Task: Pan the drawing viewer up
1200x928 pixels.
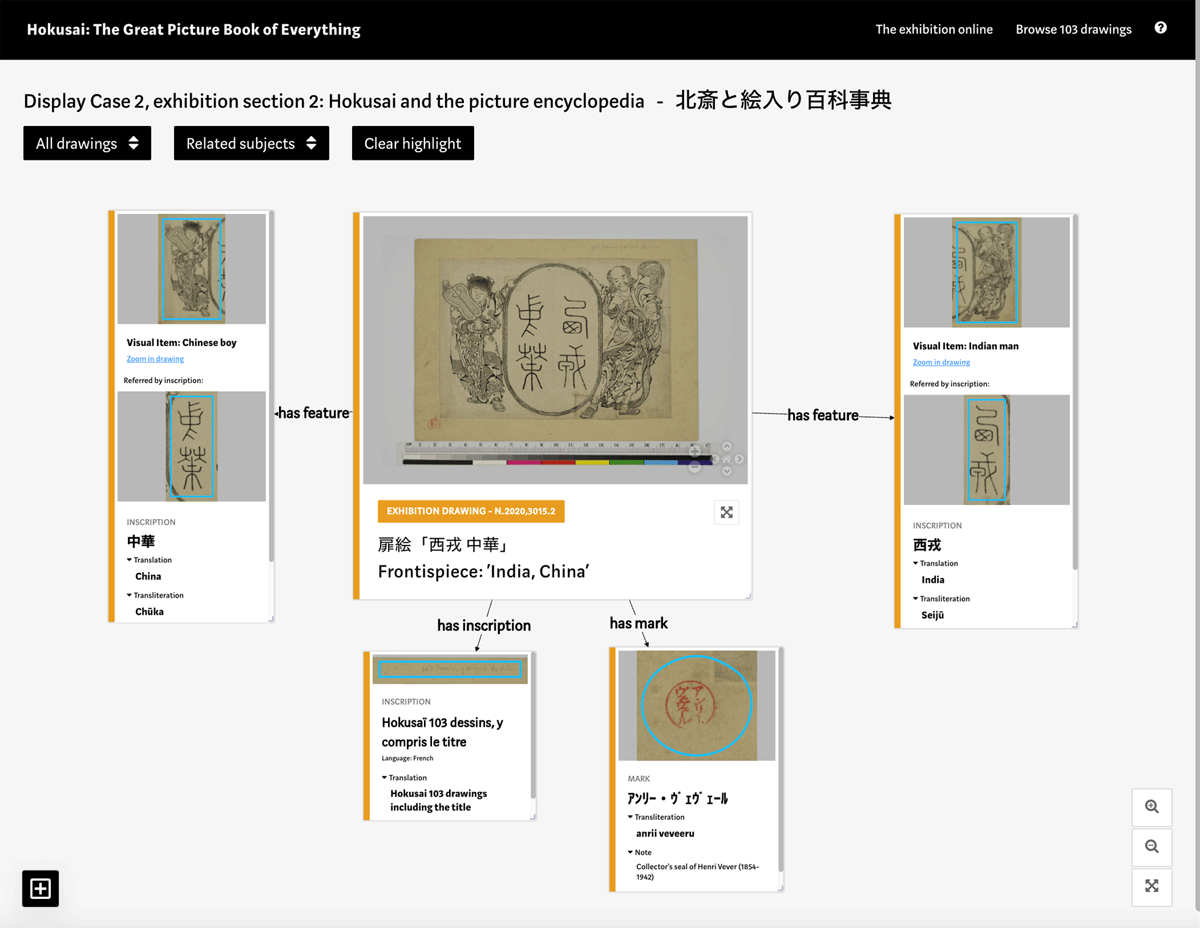Action: point(727,447)
